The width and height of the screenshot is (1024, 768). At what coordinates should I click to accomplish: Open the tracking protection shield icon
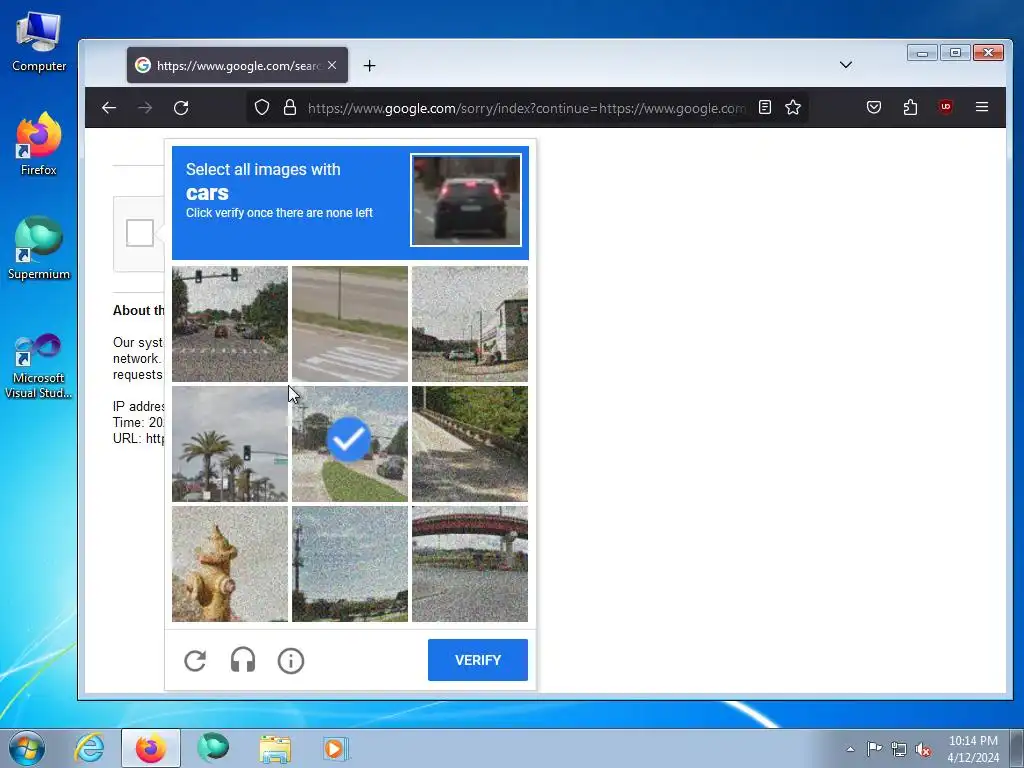(x=262, y=108)
